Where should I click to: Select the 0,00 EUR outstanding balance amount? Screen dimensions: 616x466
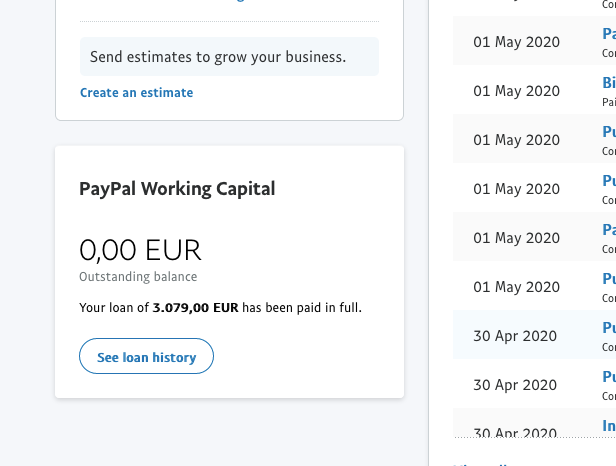pos(140,250)
